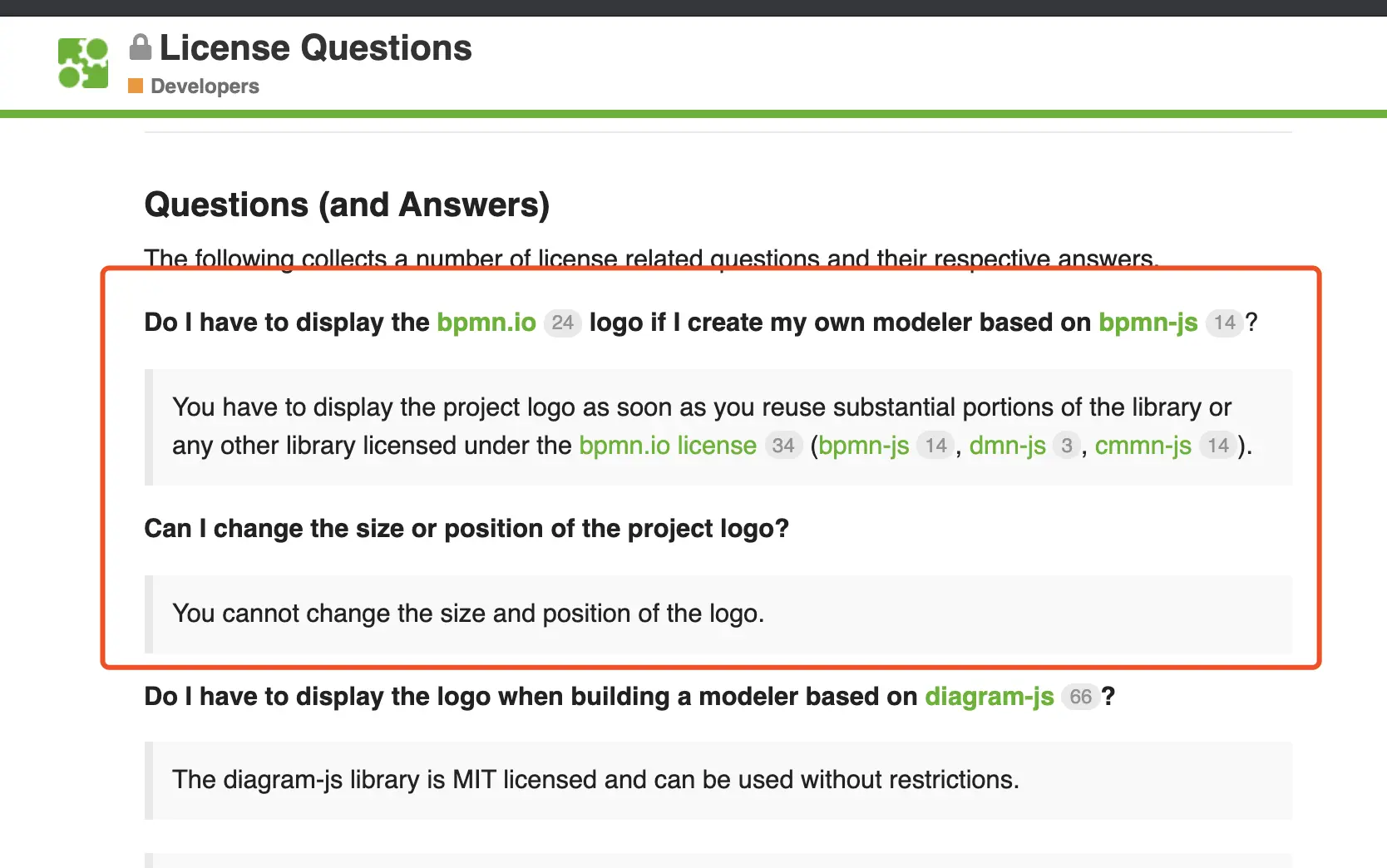Click the 34 badge after bpmn.io license
Viewport: 1387px width, 868px height.
pos(783,446)
